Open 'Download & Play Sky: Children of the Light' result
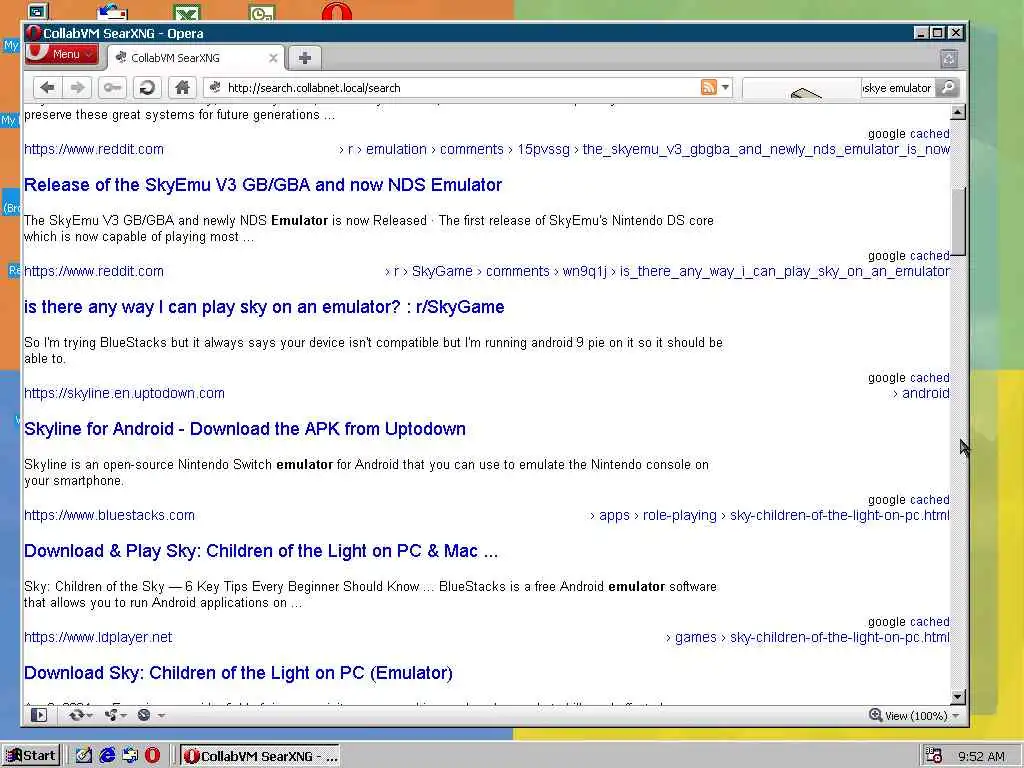The height and width of the screenshot is (768, 1024). click(x=261, y=551)
